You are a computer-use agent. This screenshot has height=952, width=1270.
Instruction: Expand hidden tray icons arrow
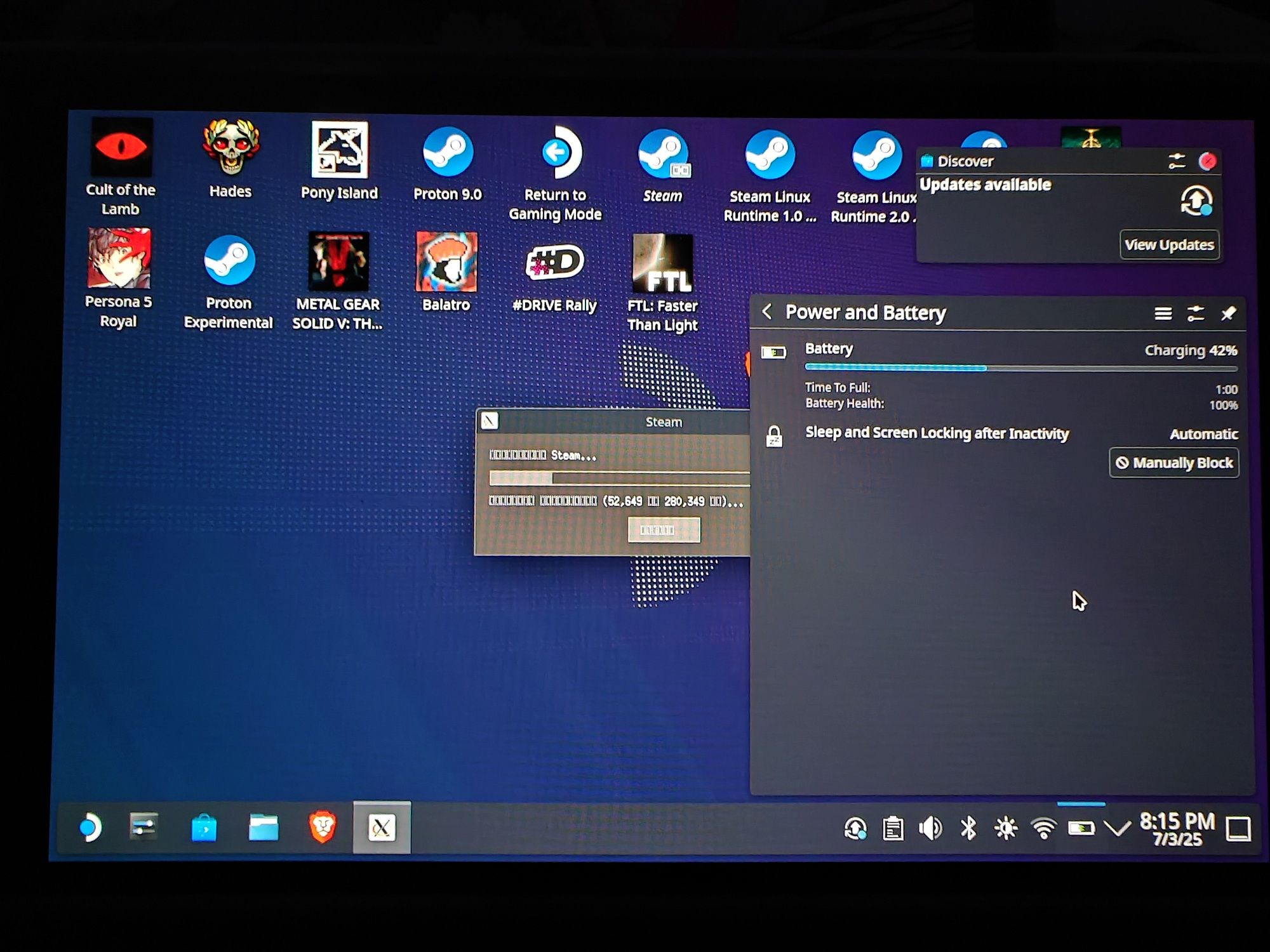[1117, 828]
